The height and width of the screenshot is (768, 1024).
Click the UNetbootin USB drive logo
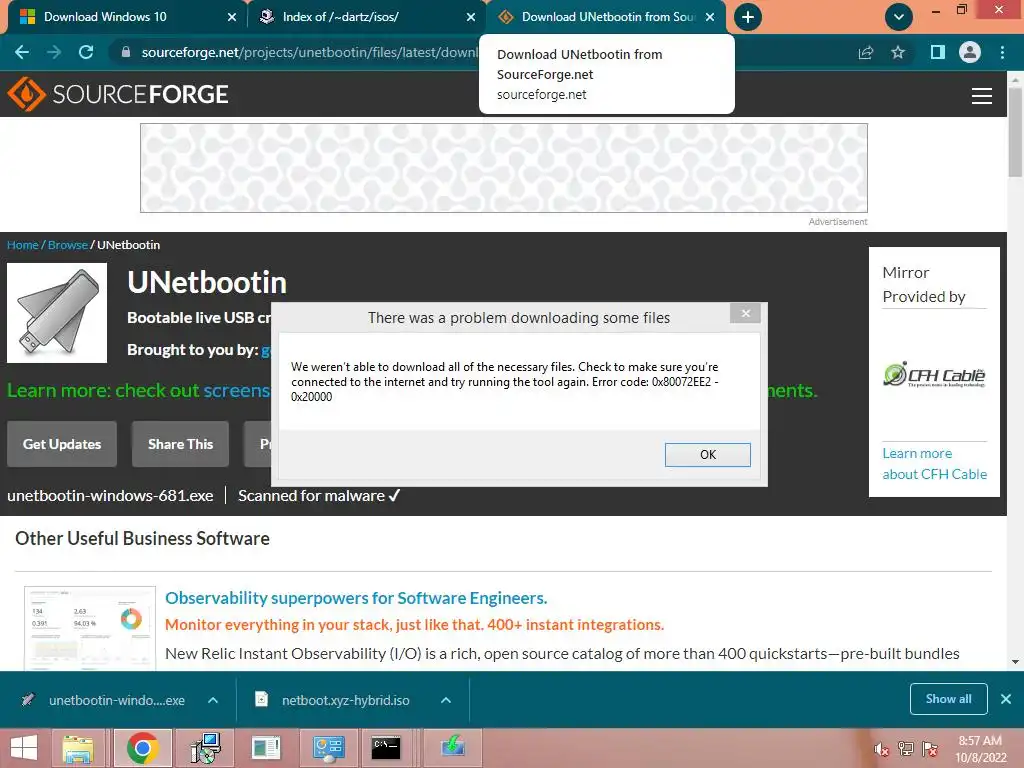click(57, 313)
